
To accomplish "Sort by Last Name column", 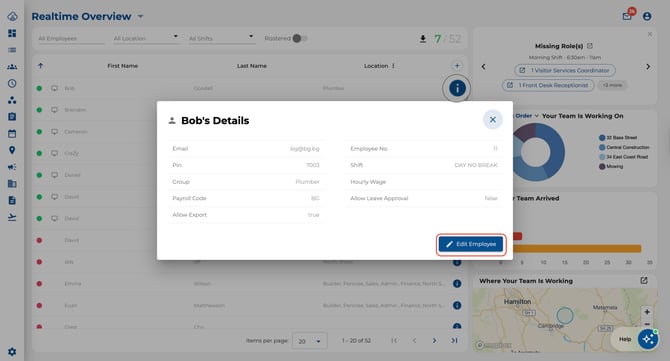I will pyautogui.click(x=252, y=66).
